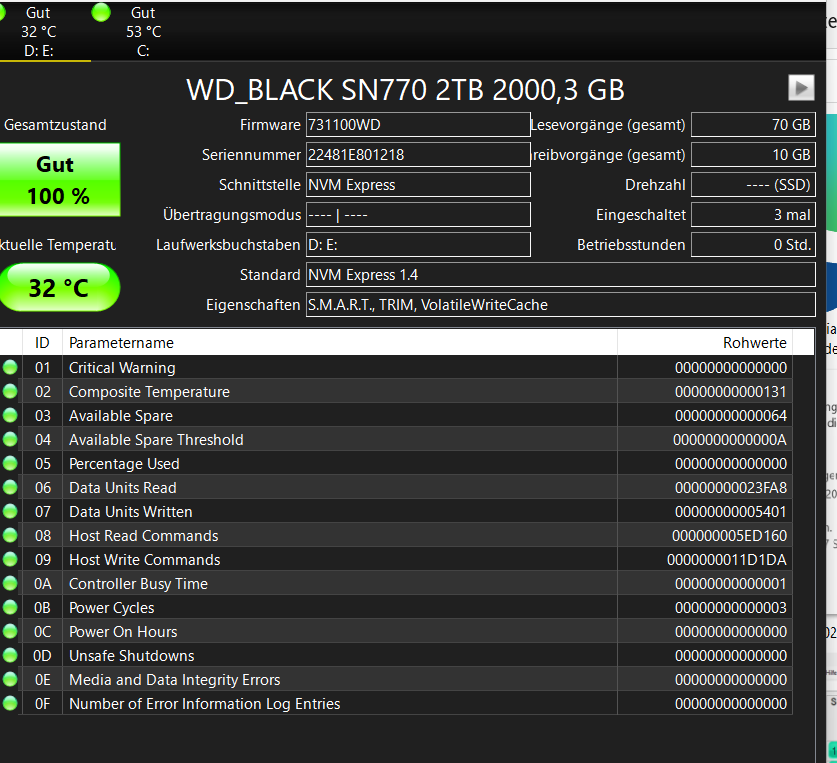Click the green status dot for Power On Hours

click(10, 631)
